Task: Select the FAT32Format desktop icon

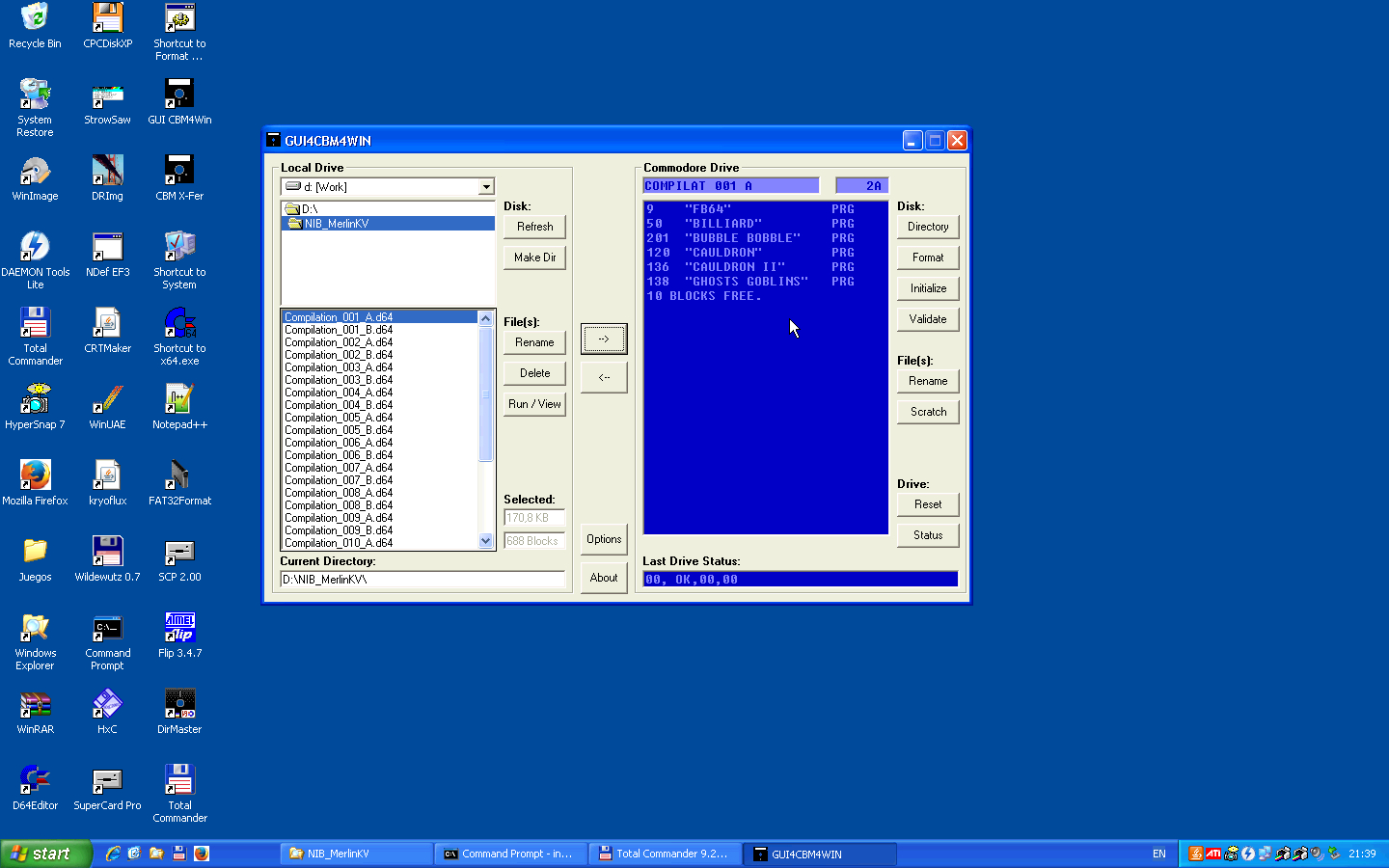Action: coord(179,483)
